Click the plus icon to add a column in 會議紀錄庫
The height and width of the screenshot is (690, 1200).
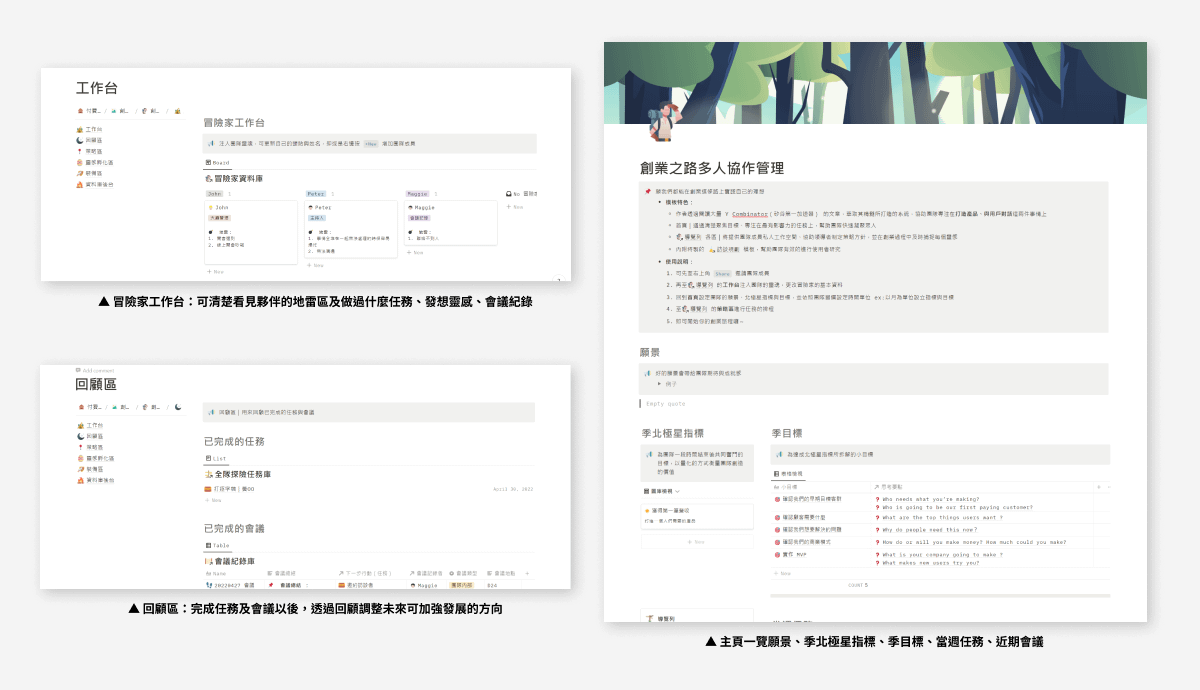point(528,574)
